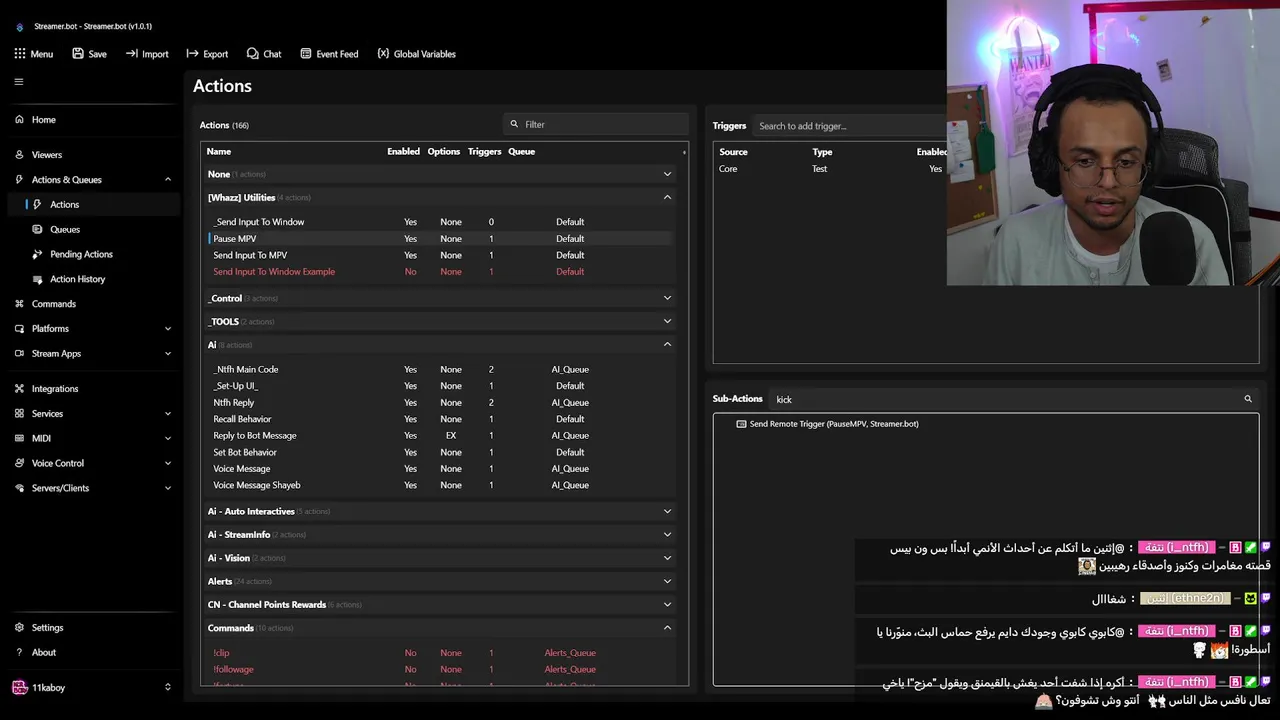Select the _Ntfh Main Code action
Viewport: 1280px width, 720px height.
(440, 370)
